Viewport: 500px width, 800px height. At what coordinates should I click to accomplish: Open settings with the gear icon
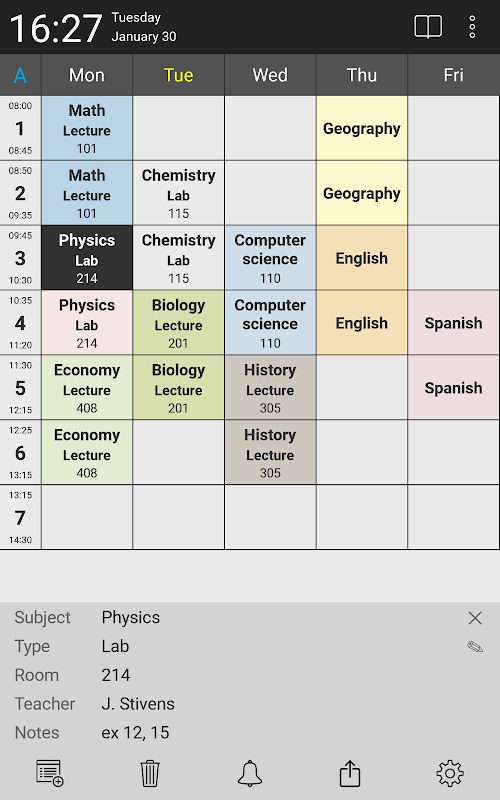pyautogui.click(x=450, y=773)
